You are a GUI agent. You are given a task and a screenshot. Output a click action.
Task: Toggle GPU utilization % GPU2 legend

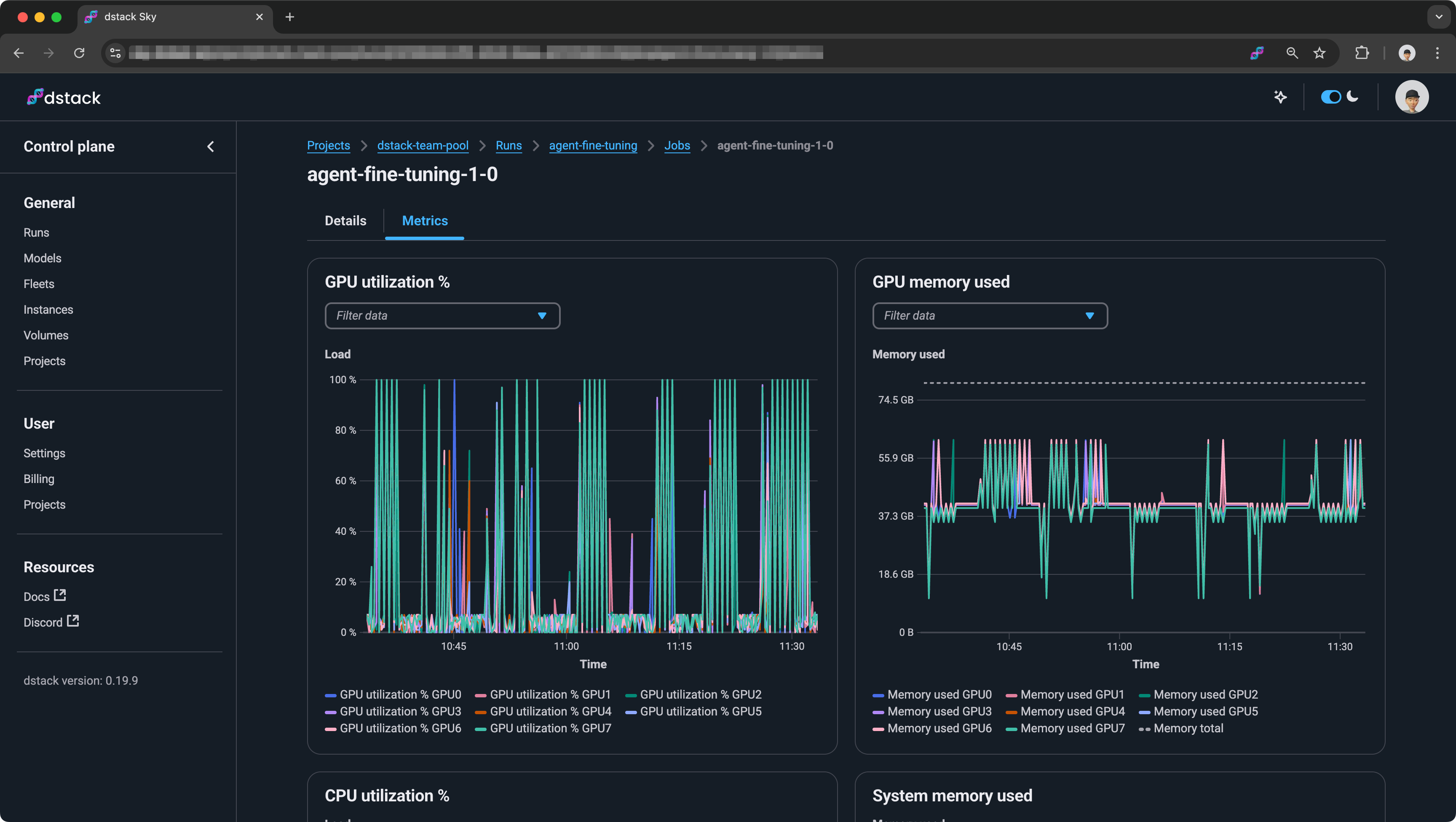pos(693,694)
